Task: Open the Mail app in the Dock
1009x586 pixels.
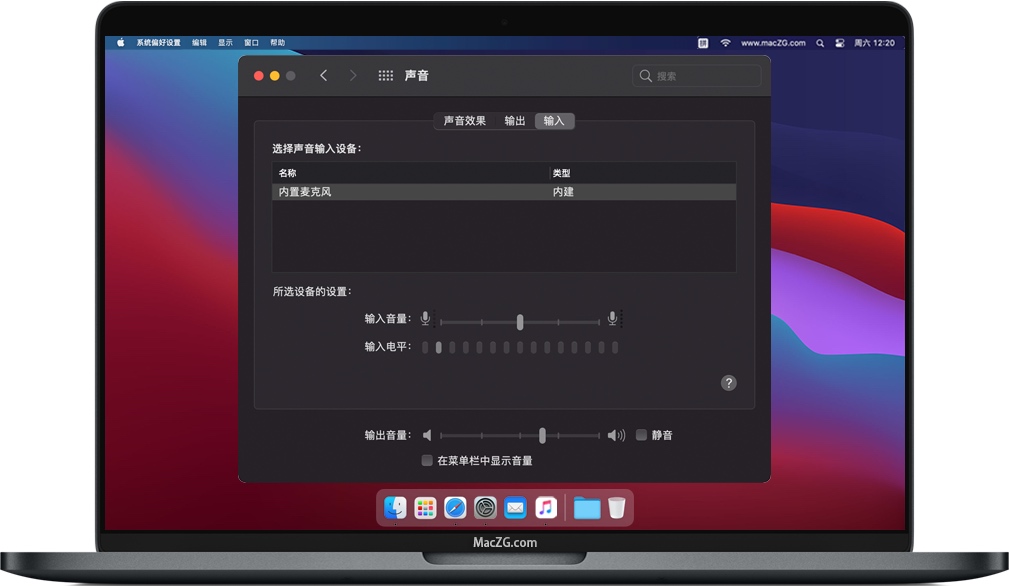Action: (x=516, y=508)
